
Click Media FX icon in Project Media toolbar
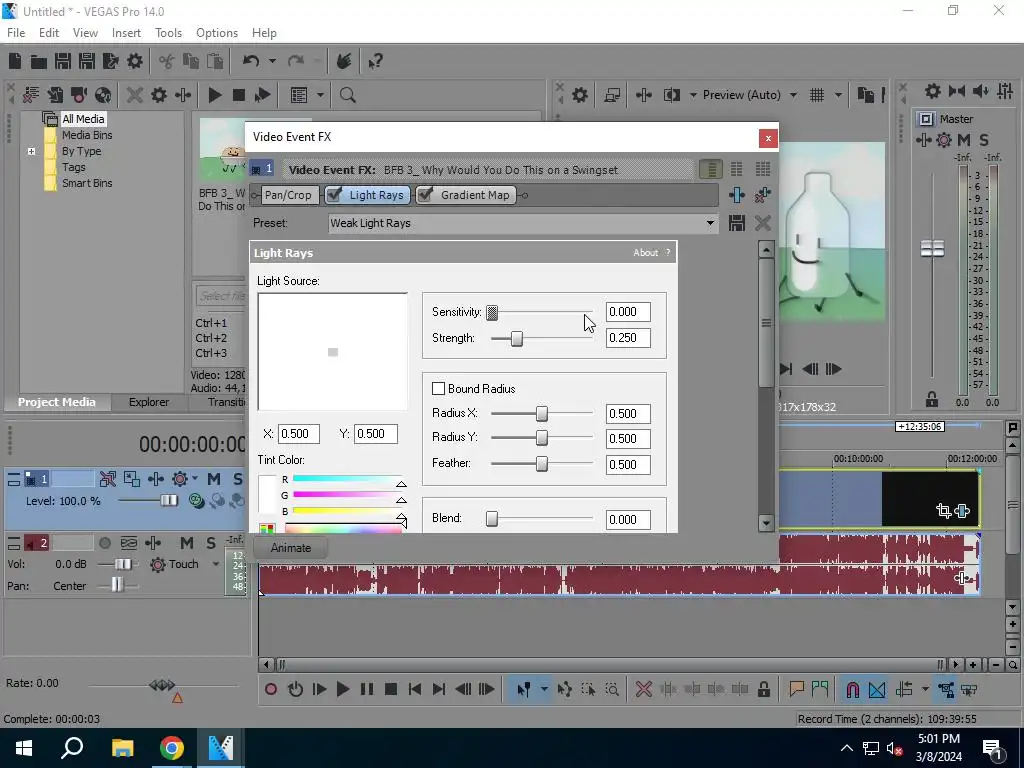183,95
